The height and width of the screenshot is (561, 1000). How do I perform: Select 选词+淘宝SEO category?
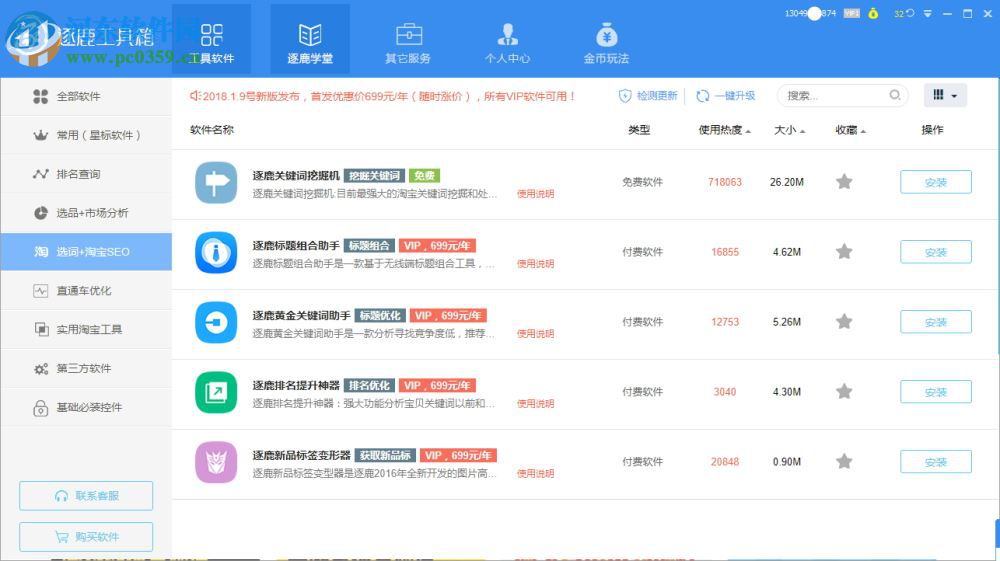tap(86, 252)
